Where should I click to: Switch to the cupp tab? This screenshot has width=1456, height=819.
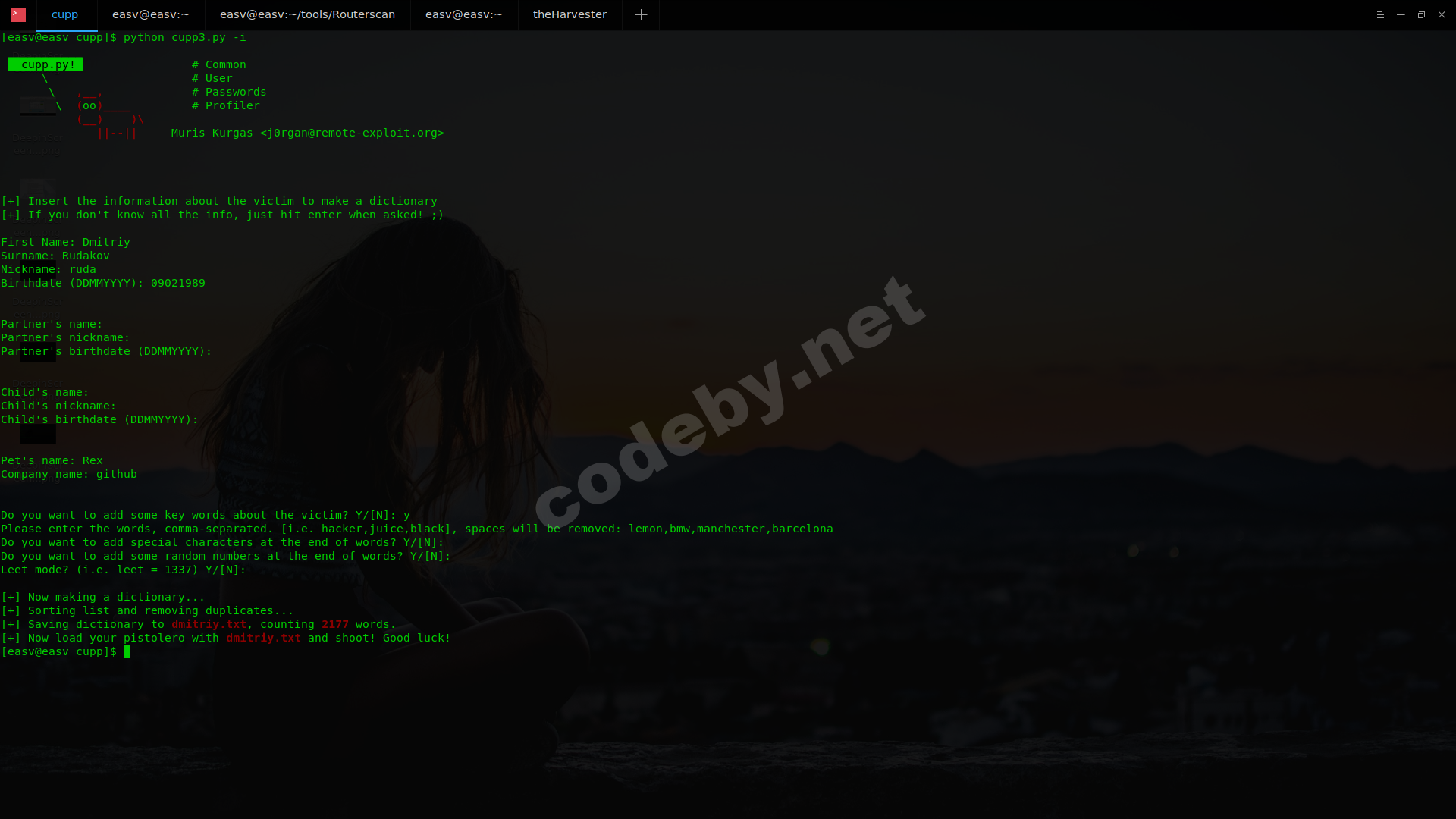tap(64, 14)
